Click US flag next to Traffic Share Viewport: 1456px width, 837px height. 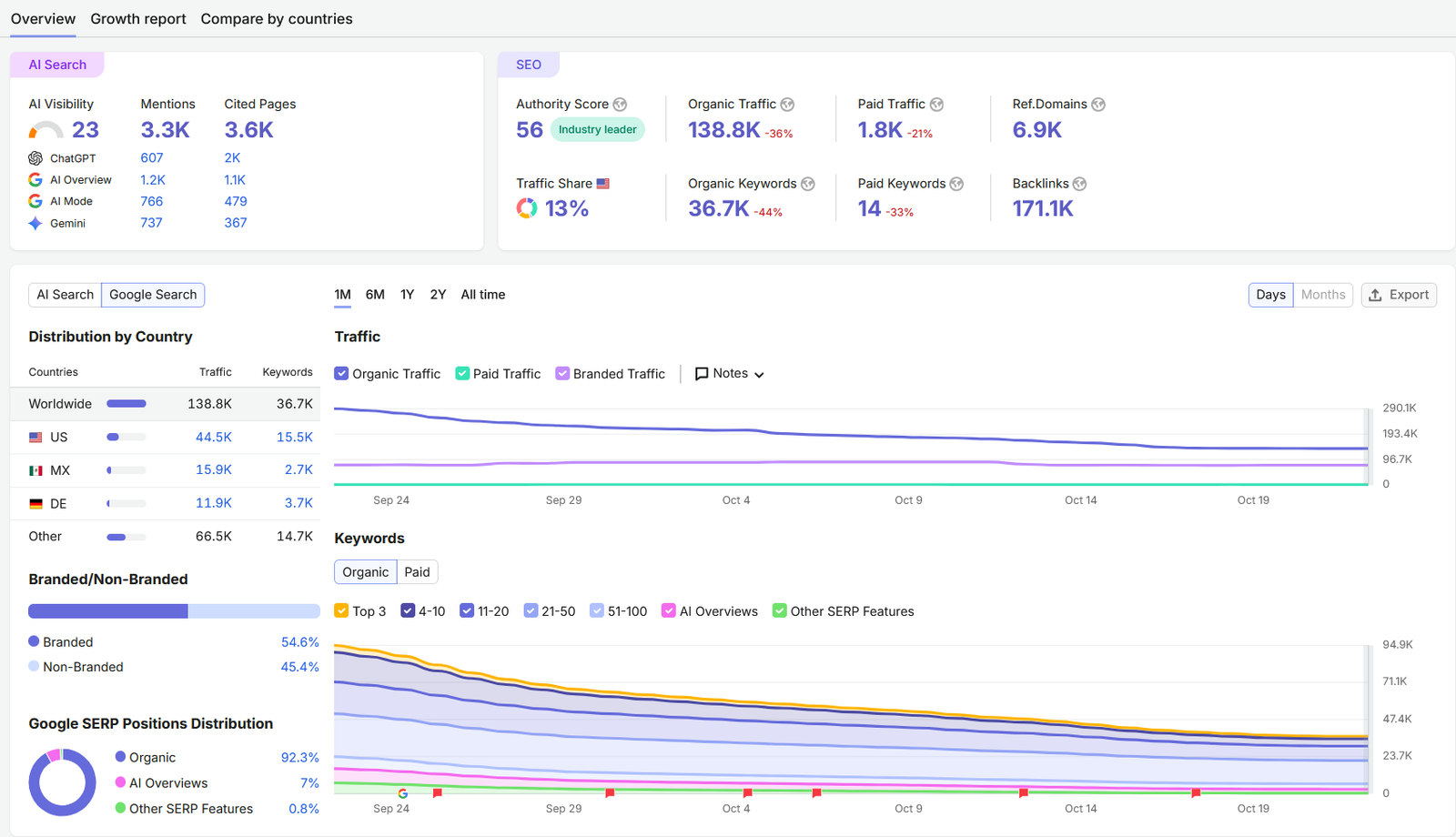point(603,184)
